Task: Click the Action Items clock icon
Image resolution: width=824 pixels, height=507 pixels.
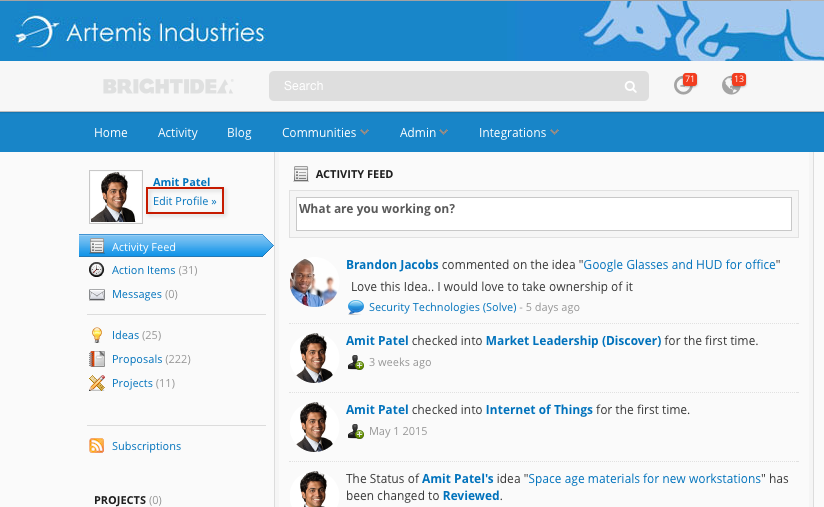Action: pos(96,270)
